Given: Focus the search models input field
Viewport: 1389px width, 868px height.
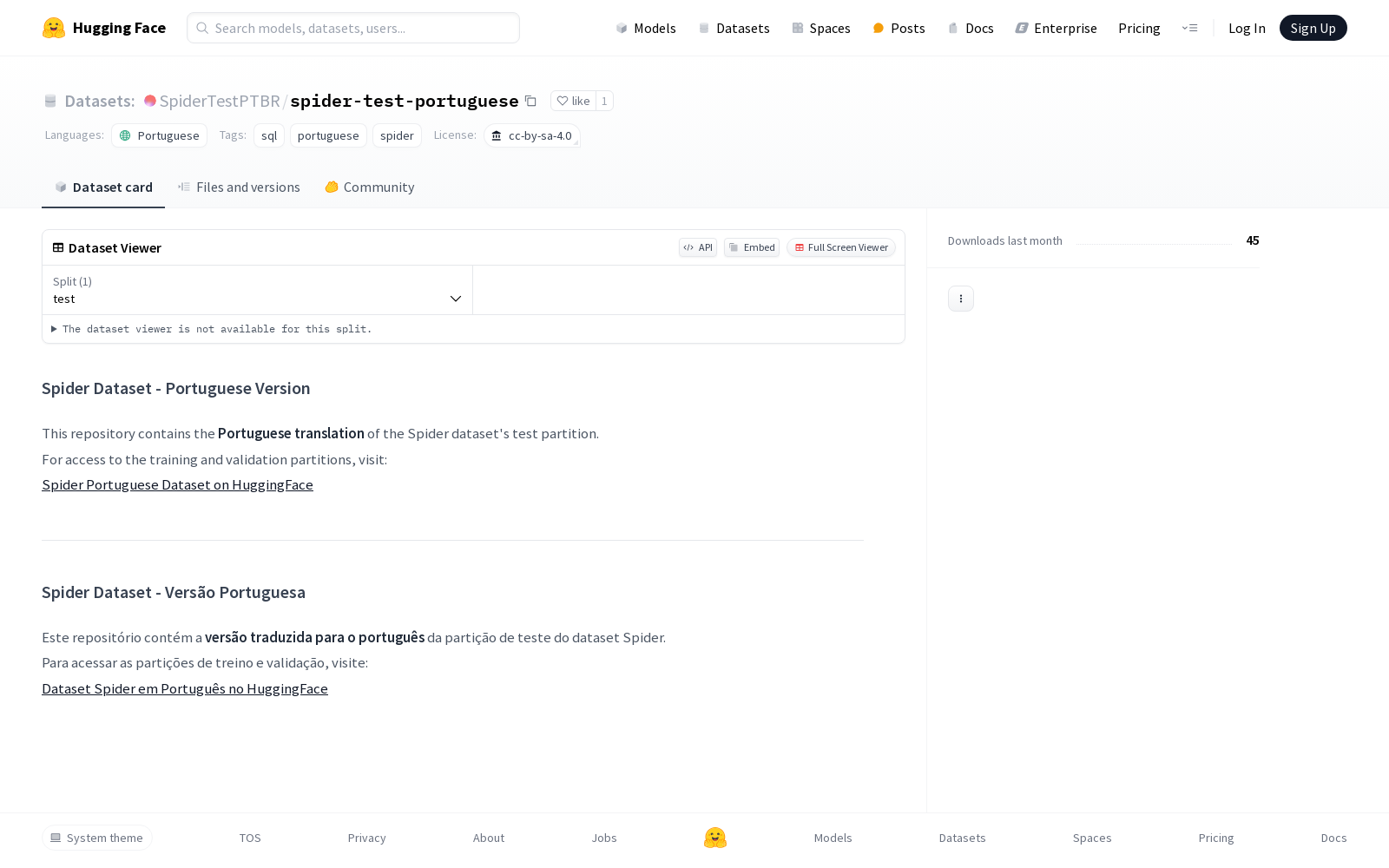Looking at the screenshot, I should tap(353, 28).
